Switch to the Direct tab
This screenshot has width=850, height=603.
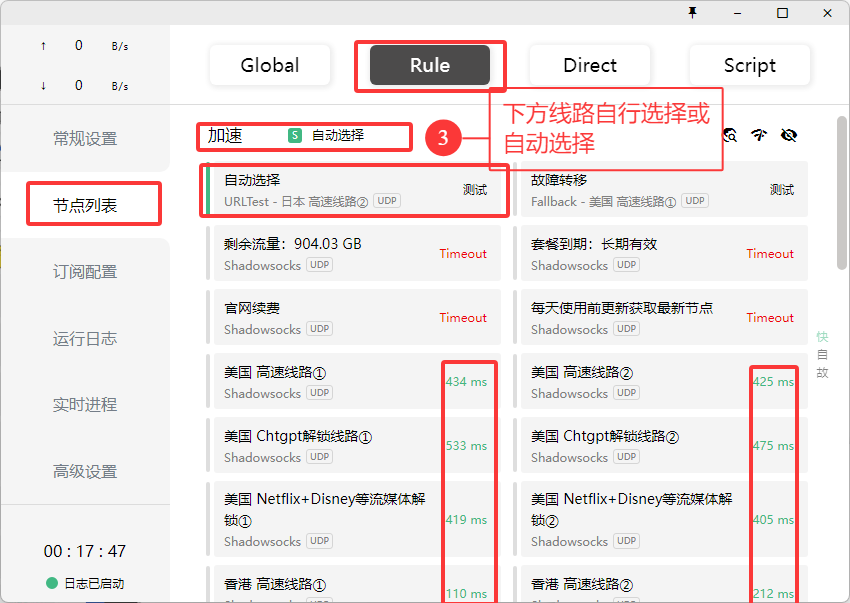coord(589,65)
